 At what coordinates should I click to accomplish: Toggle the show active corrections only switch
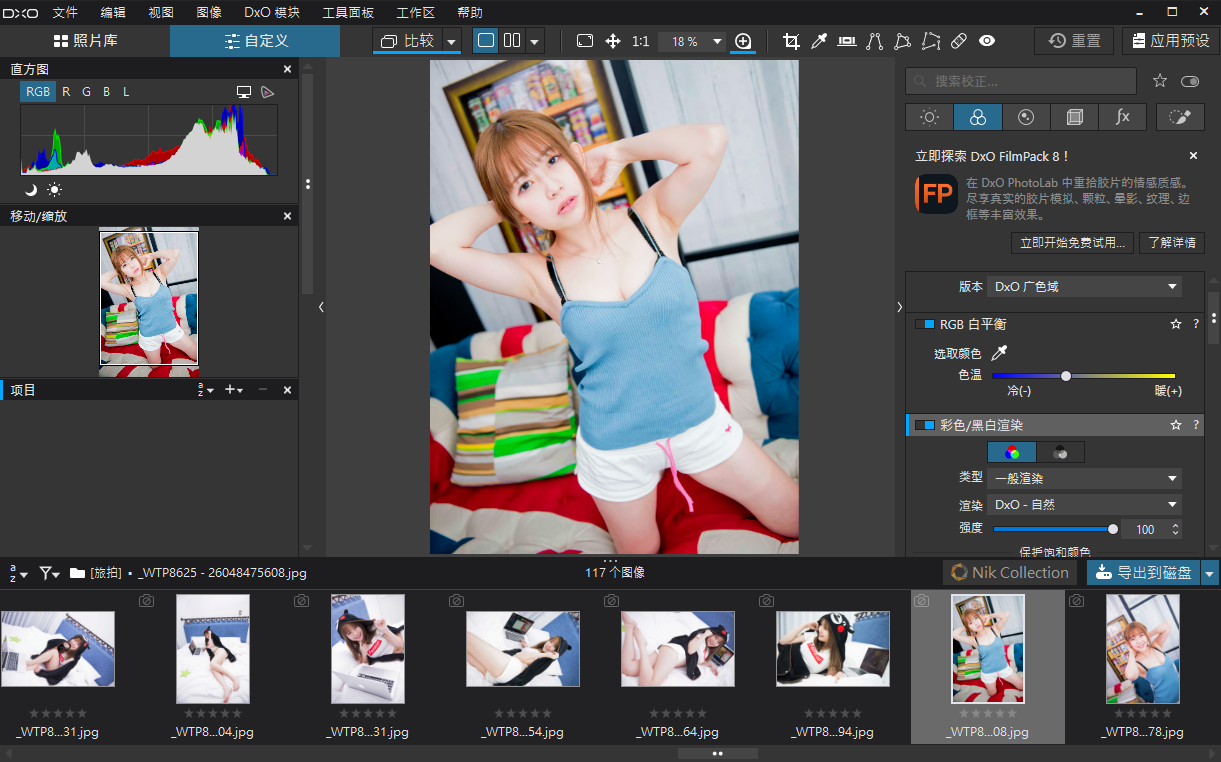[1189, 81]
